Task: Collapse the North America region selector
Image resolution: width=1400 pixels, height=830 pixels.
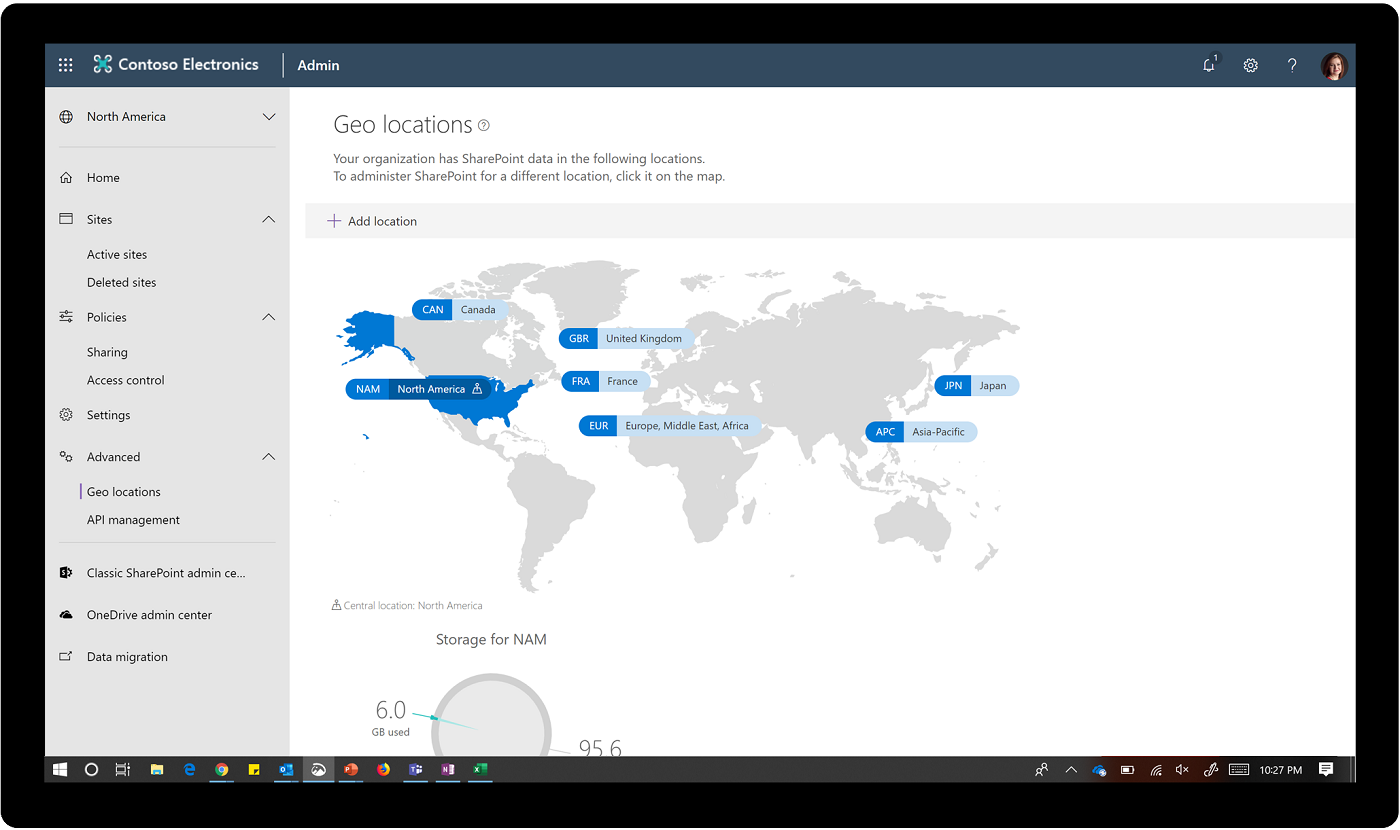Action: tap(268, 116)
